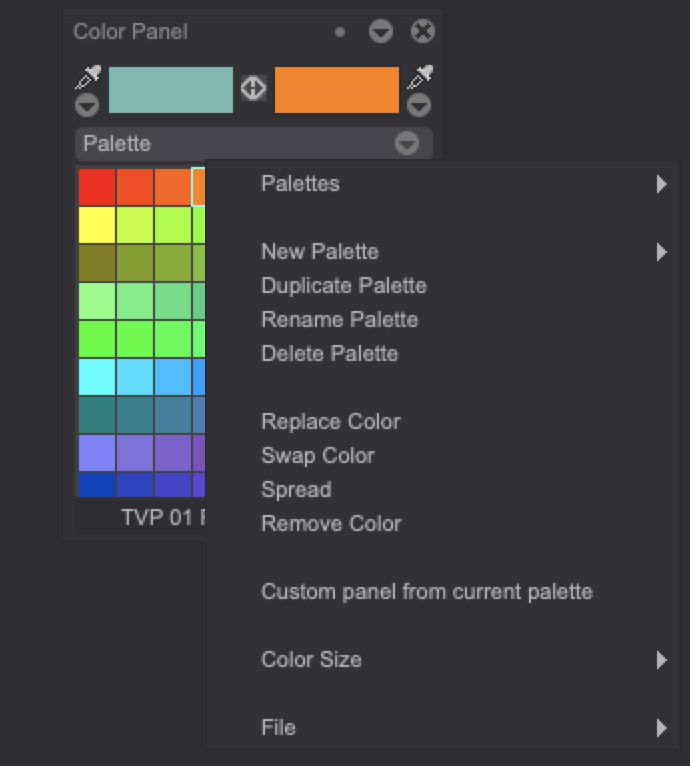Pick the pale green swatch in fourth row

pos(97,301)
